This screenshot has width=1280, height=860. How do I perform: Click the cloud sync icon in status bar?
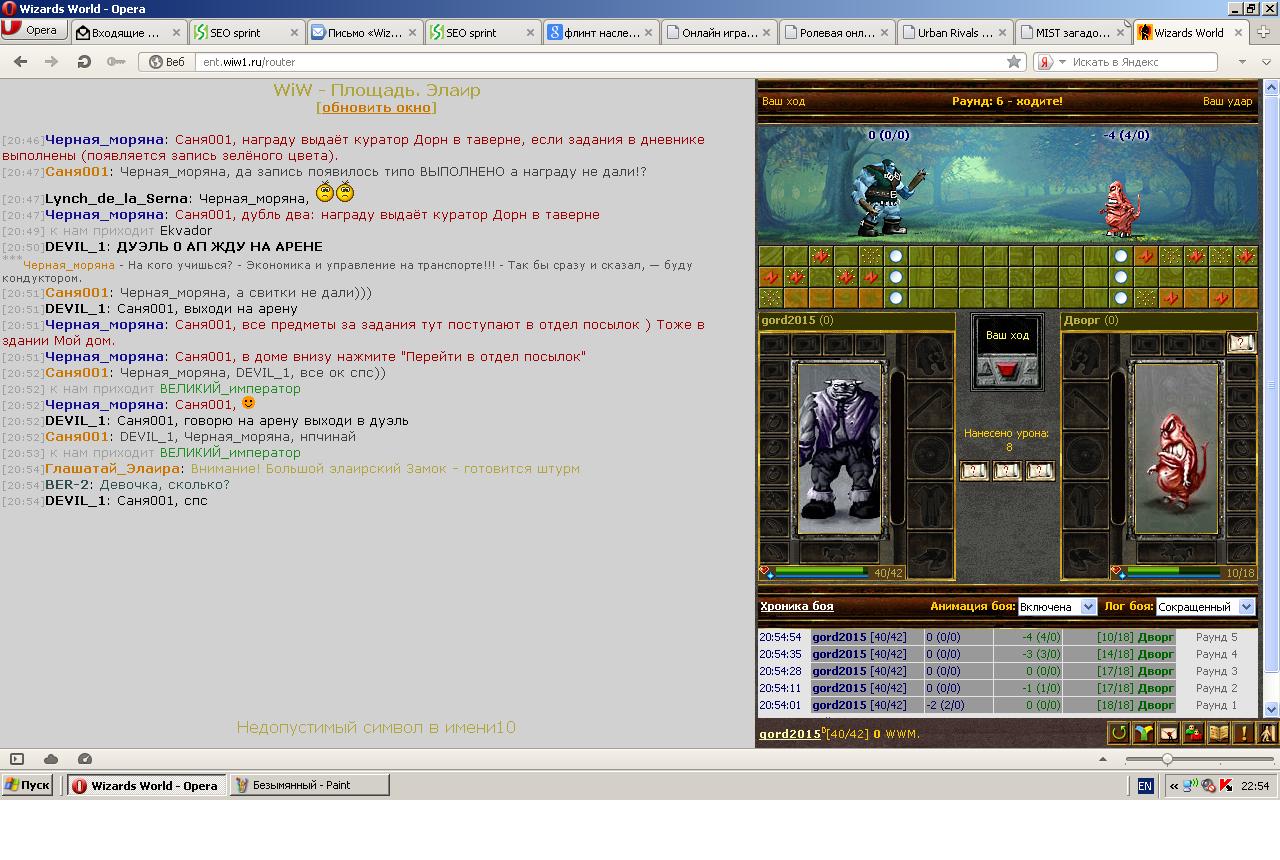(51, 759)
